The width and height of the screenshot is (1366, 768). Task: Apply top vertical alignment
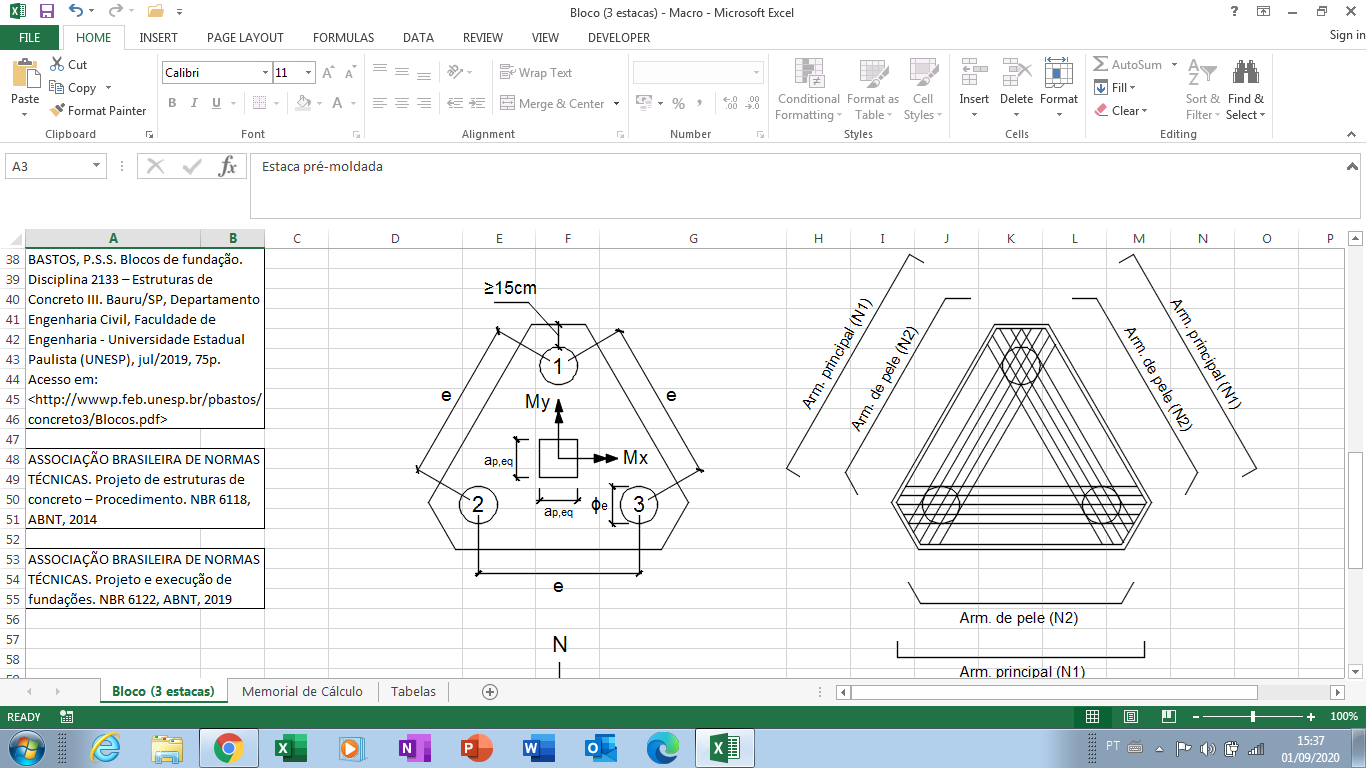pyautogui.click(x=380, y=72)
